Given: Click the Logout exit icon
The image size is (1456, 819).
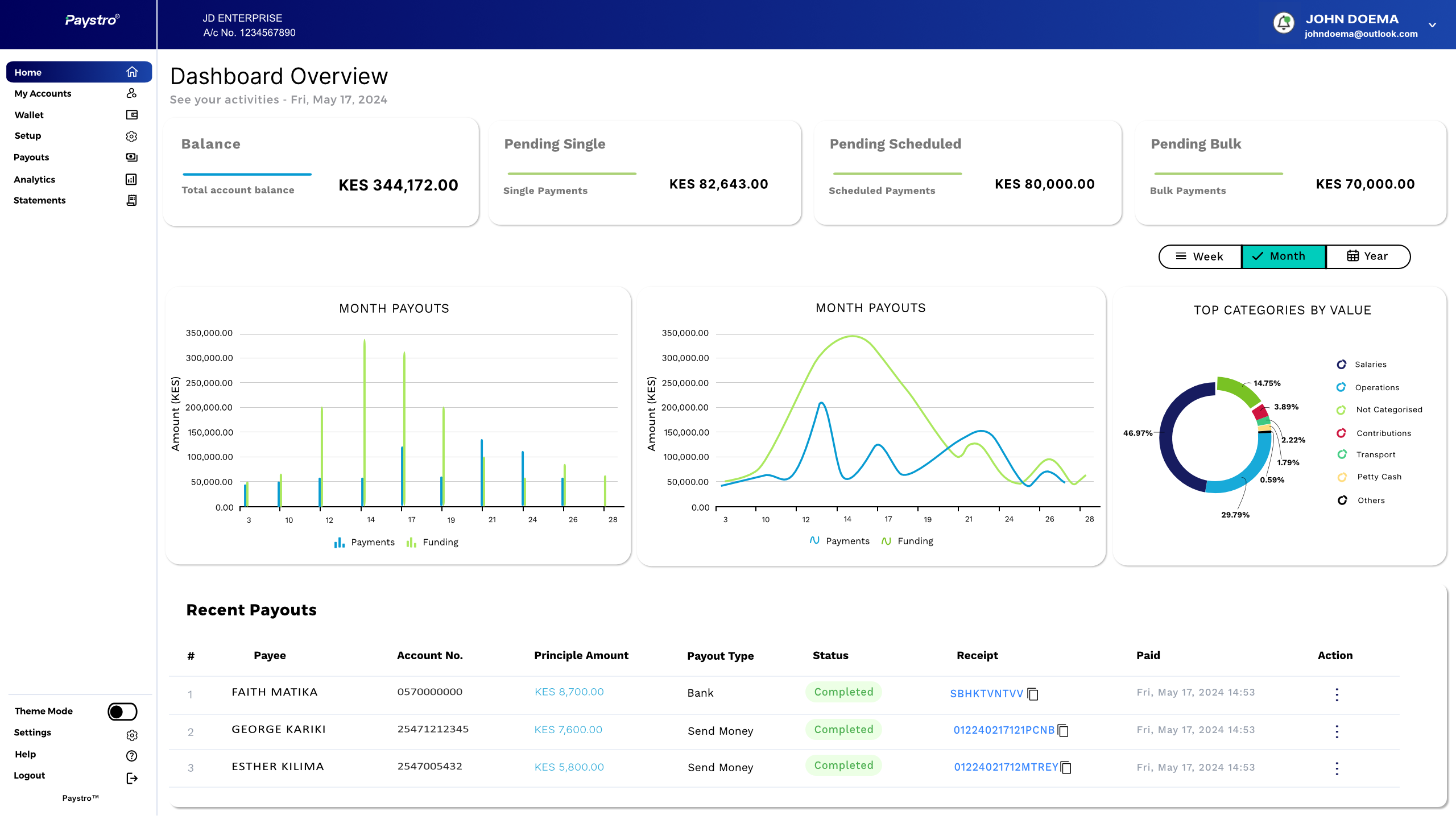Looking at the screenshot, I should pos(131,778).
